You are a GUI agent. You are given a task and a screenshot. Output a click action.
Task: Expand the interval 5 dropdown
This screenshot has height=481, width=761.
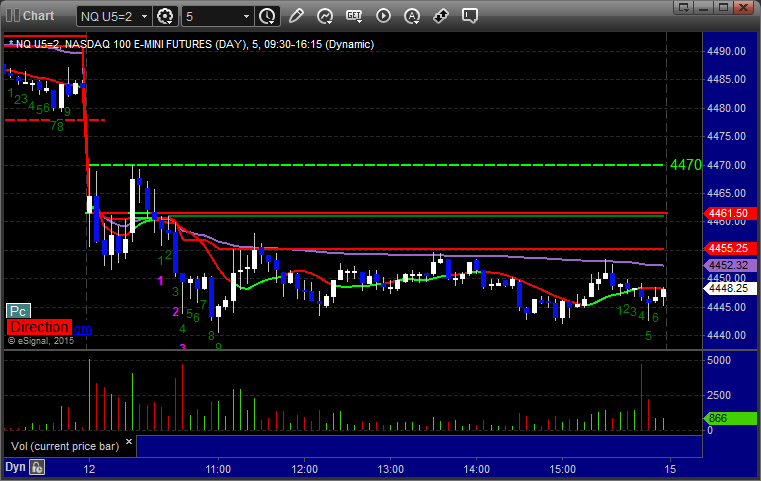pyautogui.click(x=246, y=17)
